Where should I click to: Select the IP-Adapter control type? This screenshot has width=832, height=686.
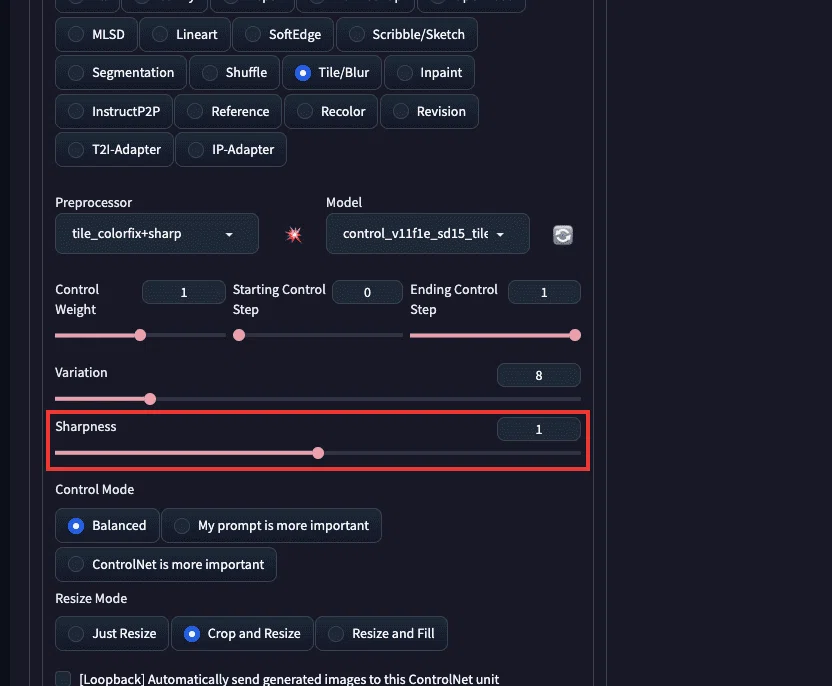click(231, 150)
